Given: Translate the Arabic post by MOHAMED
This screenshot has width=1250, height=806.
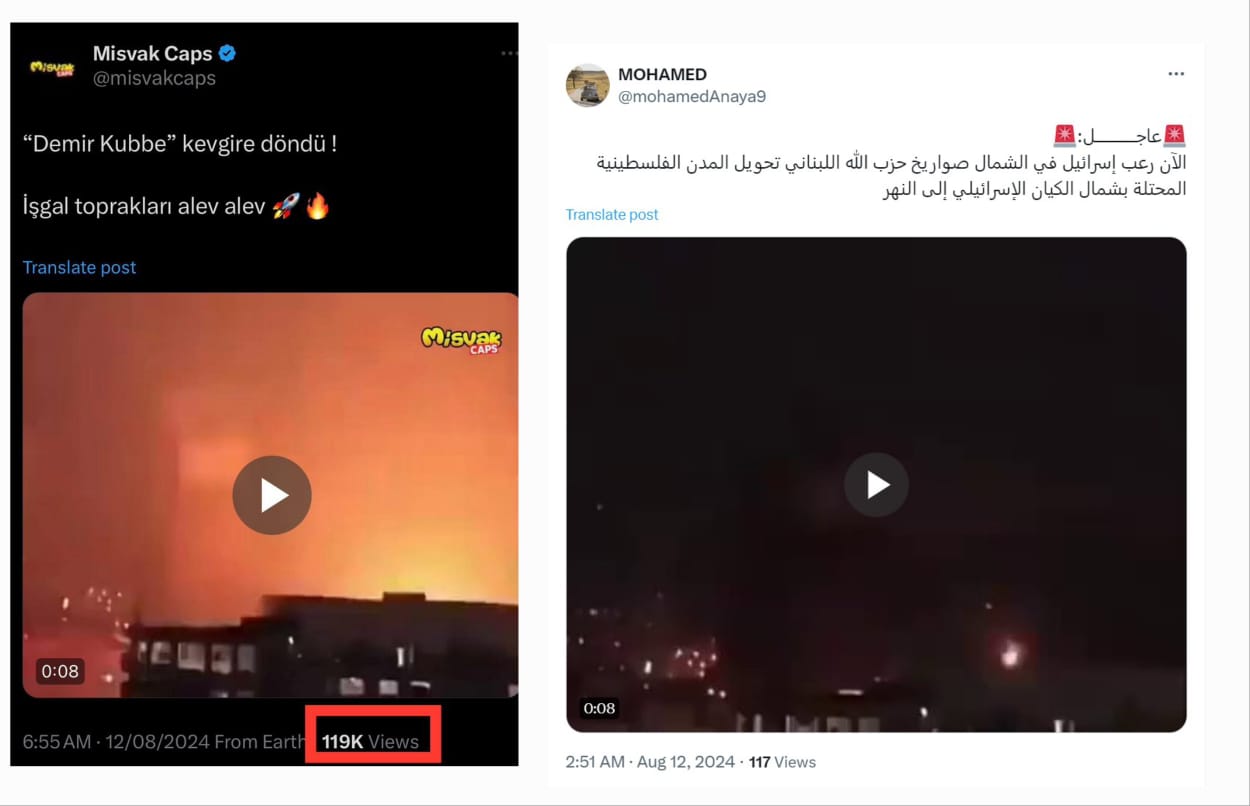Looking at the screenshot, I should 612,214.
